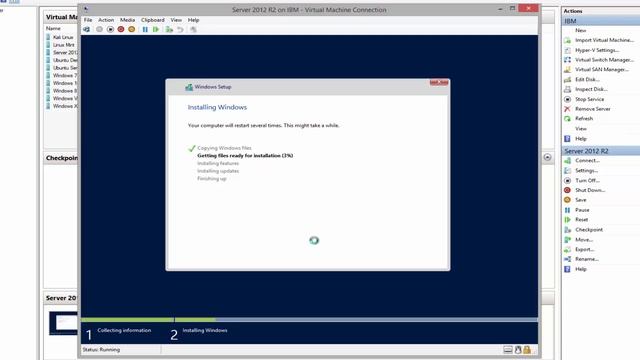Send Ctrl+Alt+Delete from the VM toolbar
This screenshot has width=640, height=360.
point(87,29)
